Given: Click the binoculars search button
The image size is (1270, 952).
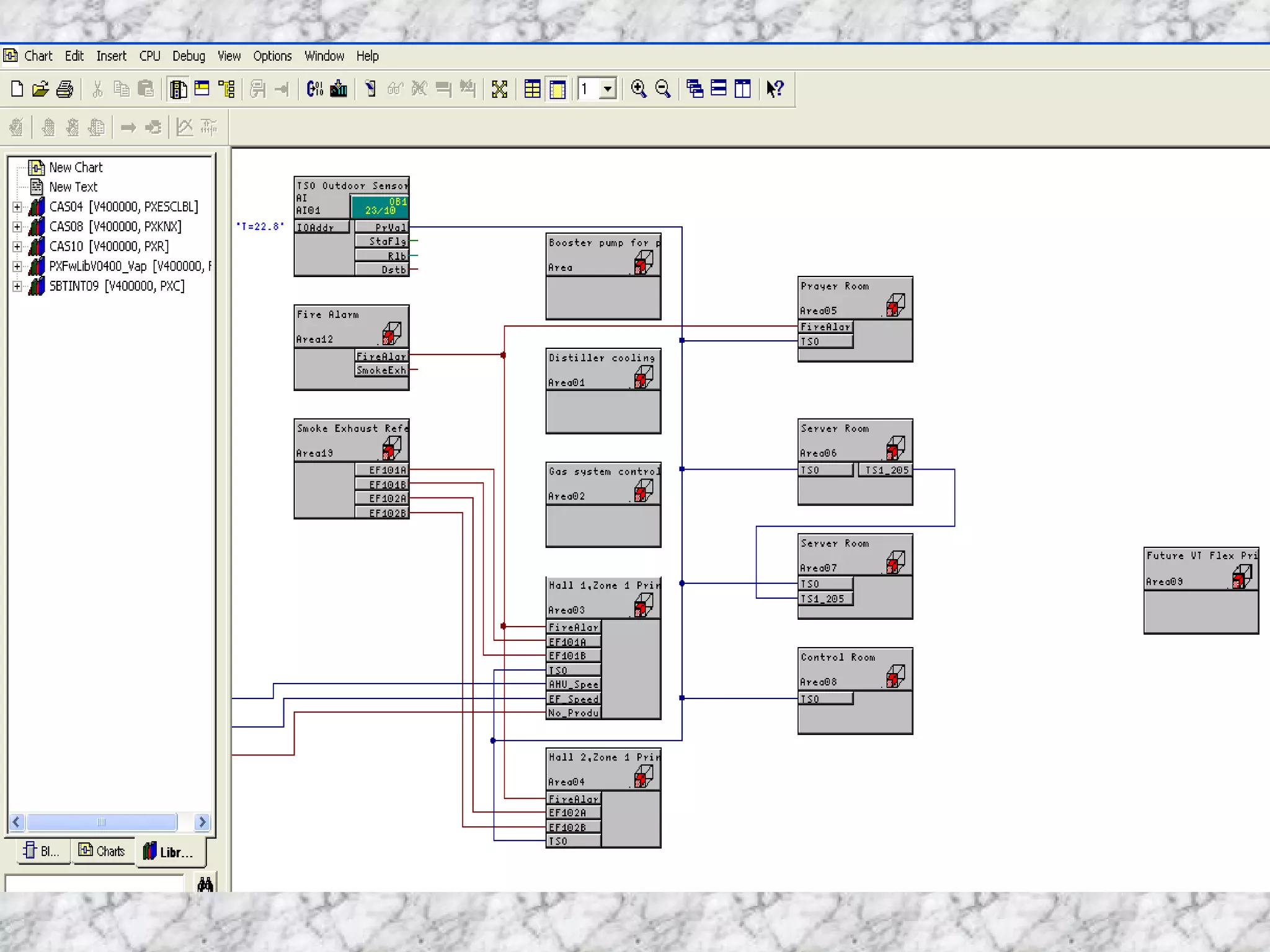Looking at the screenshot, I should pyautogui.click(x=205, y=884).
